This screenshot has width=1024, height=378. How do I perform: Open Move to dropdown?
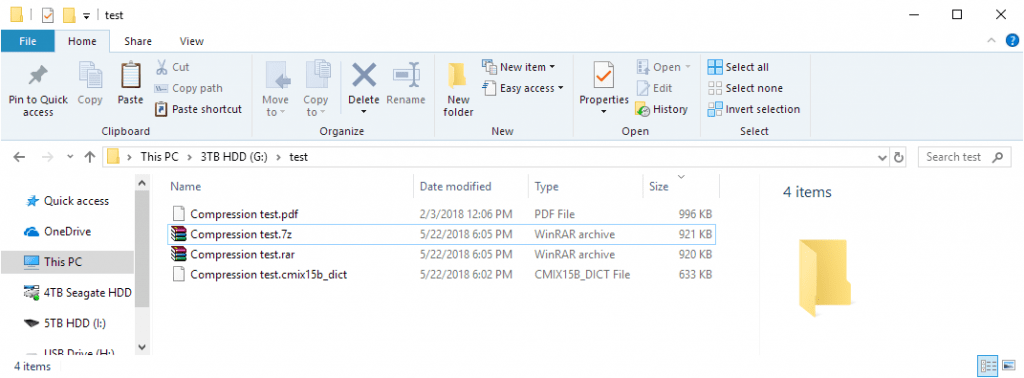pyautogui.click(x=276, y=89)
